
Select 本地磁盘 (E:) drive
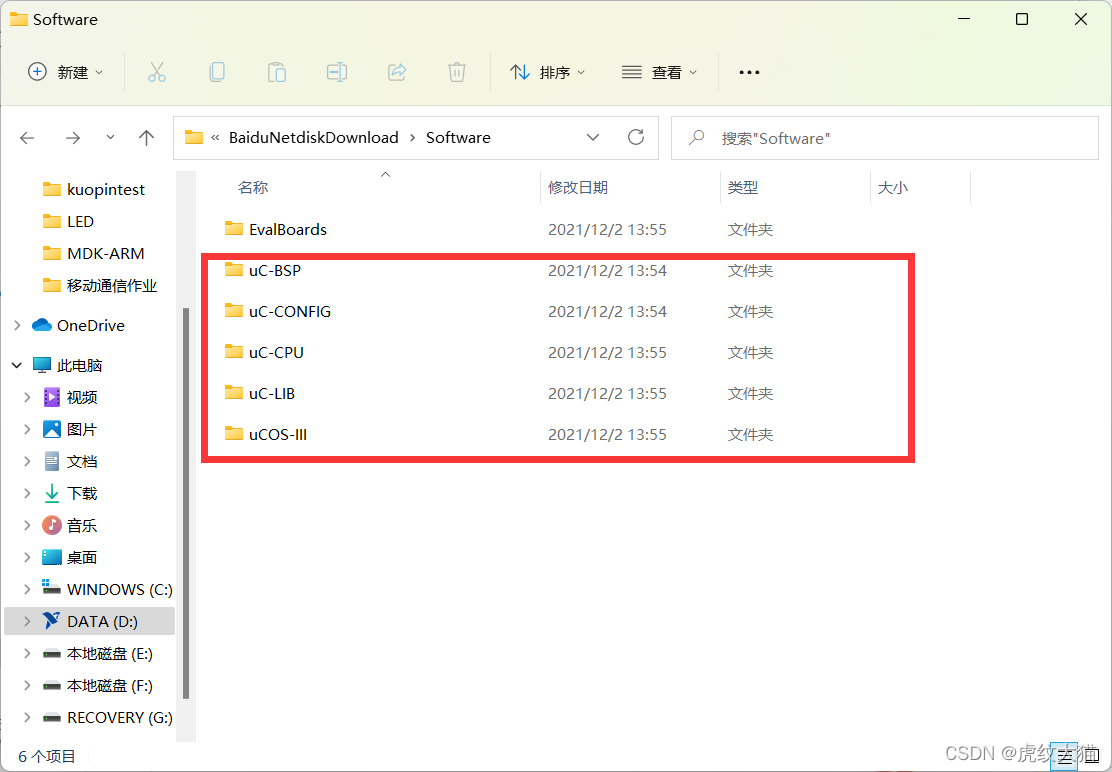110,654
